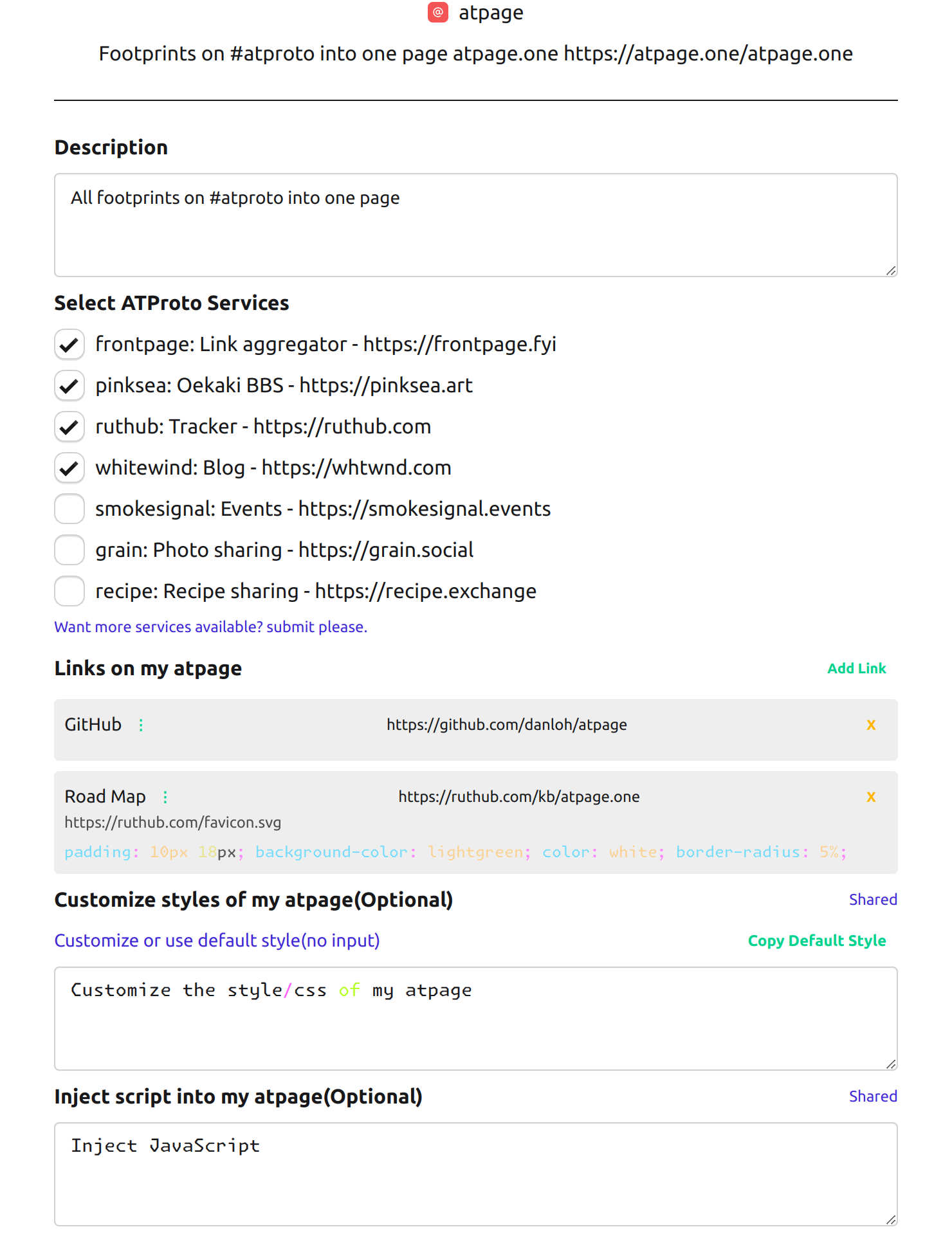Viewport: 952px width, 1236px height.
Task: Disable the ruthub Tracker checkbox
Action: (69, 427)
